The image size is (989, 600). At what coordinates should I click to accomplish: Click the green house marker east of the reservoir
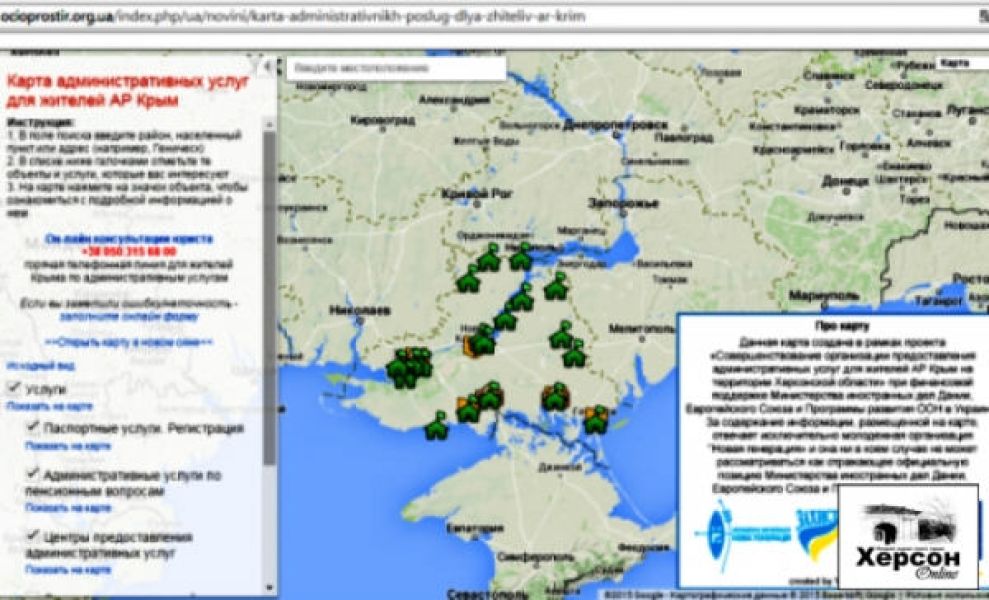pos(557,287)
